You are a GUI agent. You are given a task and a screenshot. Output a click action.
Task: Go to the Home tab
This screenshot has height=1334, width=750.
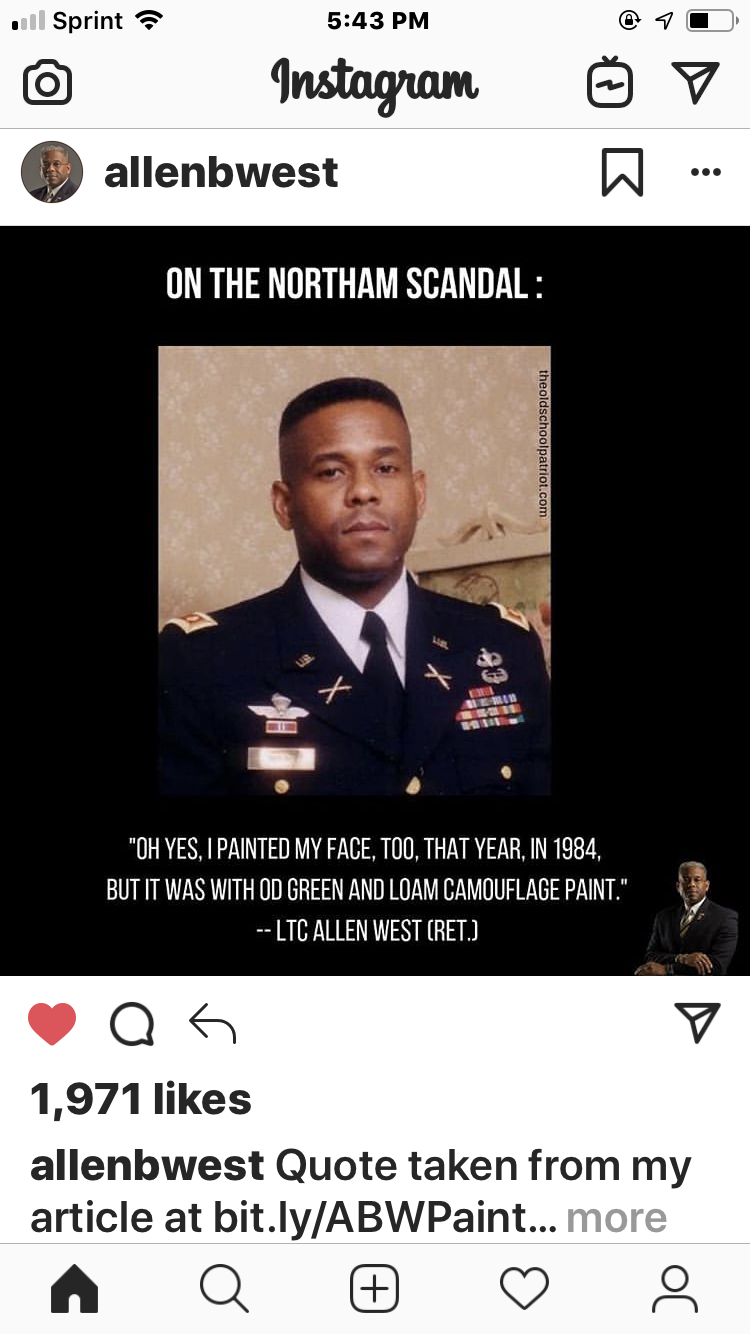[x=75, y=1288]
